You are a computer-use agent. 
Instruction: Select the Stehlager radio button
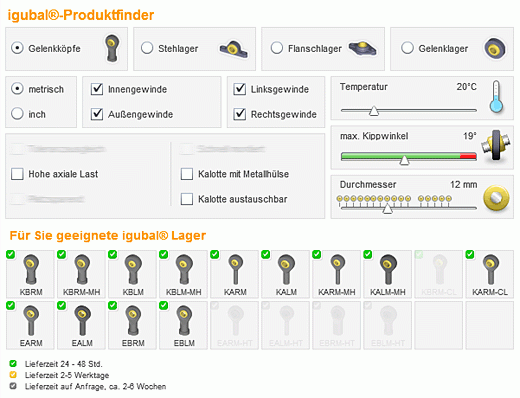pyautogui.click(x=147, y=48)
